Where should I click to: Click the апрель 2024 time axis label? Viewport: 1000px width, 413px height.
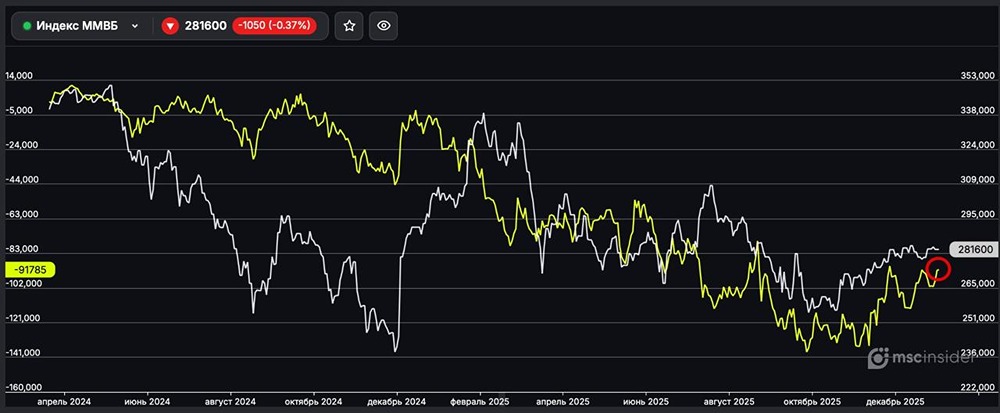click(64, 402)
